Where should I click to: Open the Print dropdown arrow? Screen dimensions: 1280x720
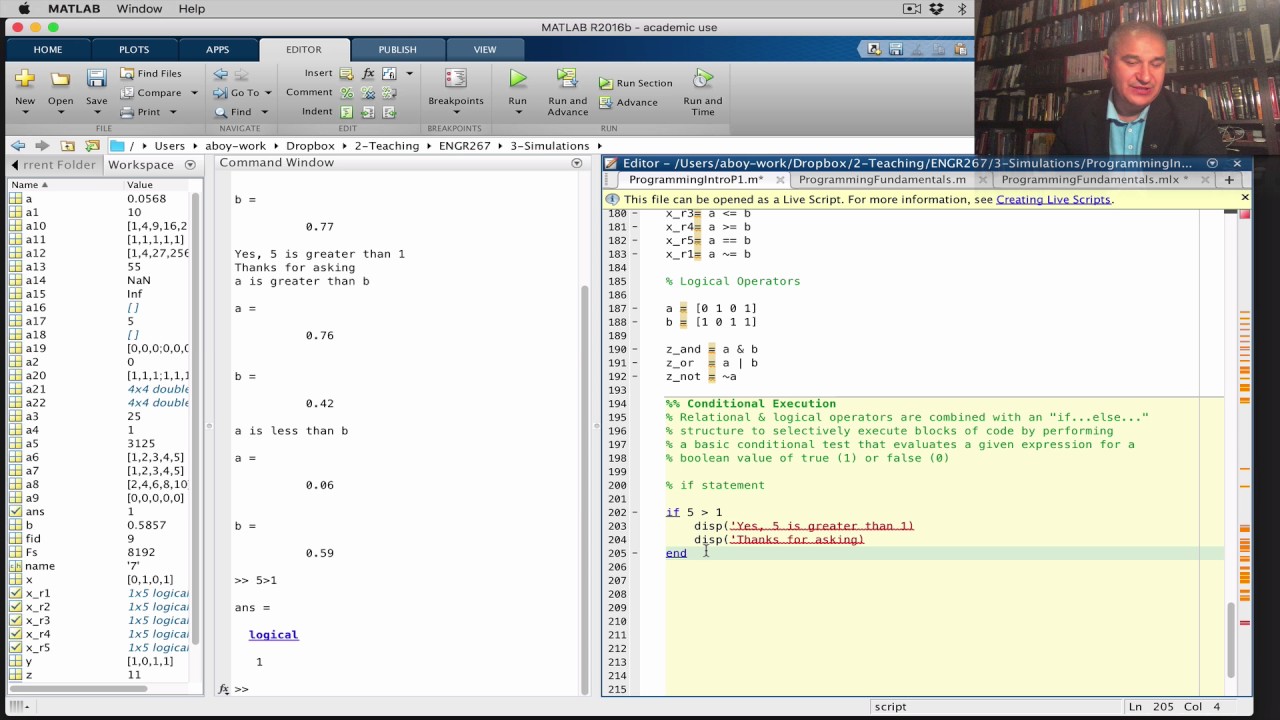point(173,112)
